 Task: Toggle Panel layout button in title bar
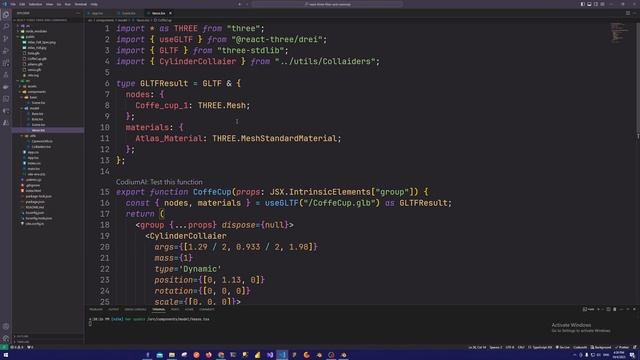pos(589,4)
